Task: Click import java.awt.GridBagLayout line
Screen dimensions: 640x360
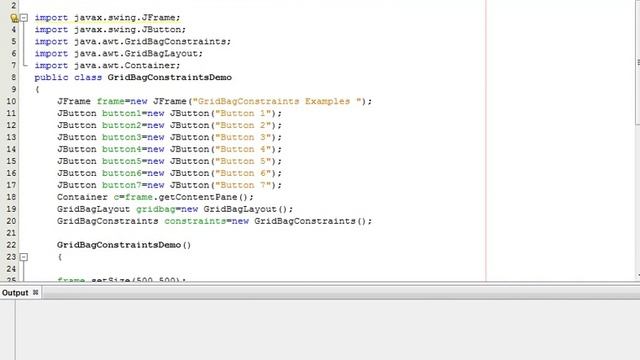Action: pyautogui.click(x=118, y=53)
